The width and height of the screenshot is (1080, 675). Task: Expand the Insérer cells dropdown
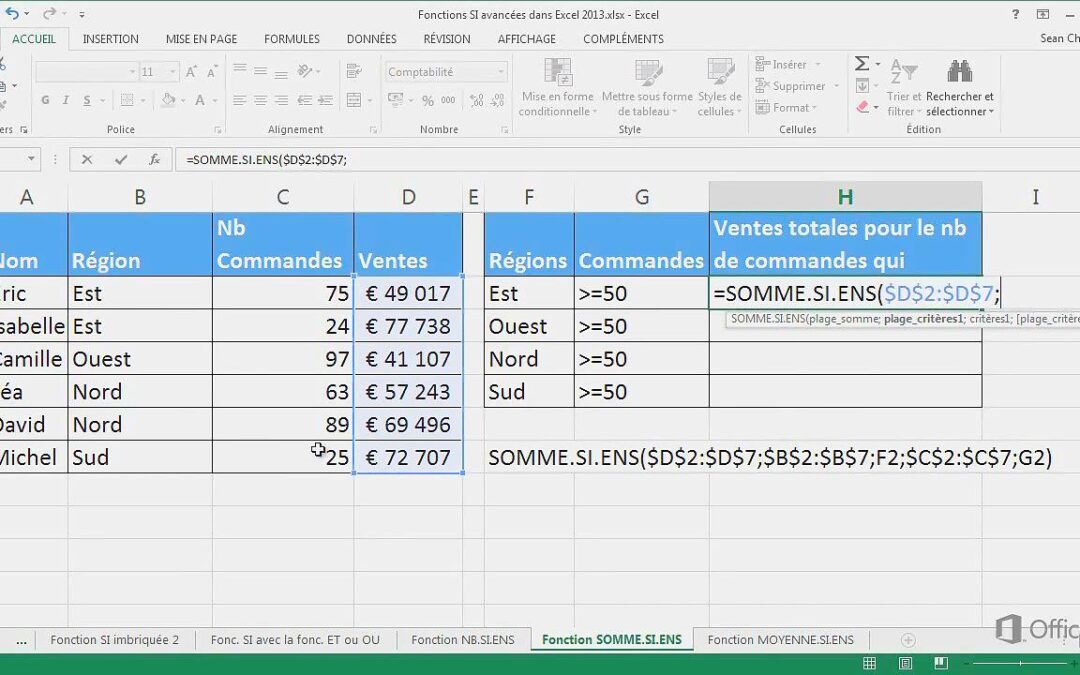(x=818, y=65)
